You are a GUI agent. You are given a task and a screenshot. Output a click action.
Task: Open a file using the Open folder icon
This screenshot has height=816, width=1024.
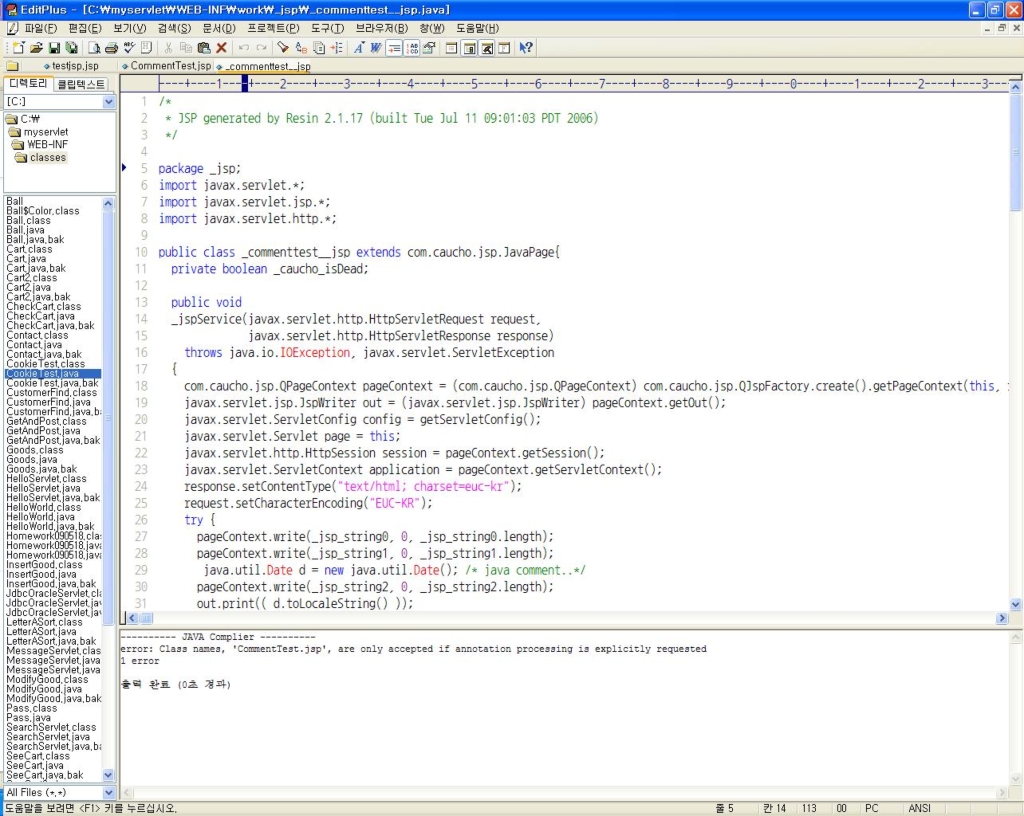tap(37, 48)
